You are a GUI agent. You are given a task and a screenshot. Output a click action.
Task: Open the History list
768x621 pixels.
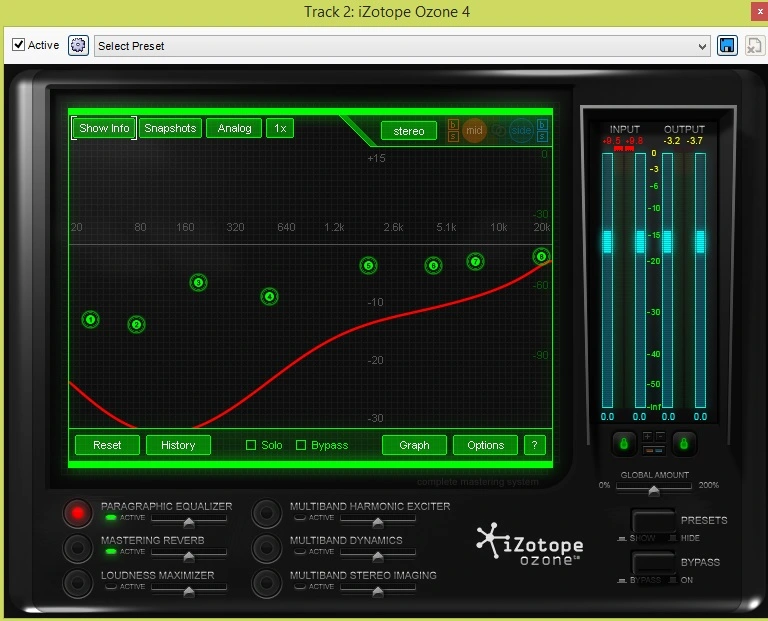(x=178, y=445)
